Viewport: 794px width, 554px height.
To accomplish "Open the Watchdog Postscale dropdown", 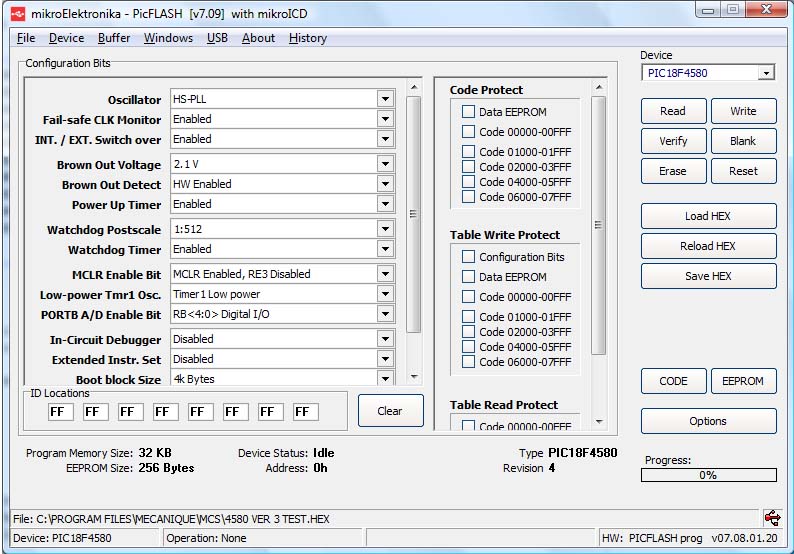I will [x=385, y=229].
